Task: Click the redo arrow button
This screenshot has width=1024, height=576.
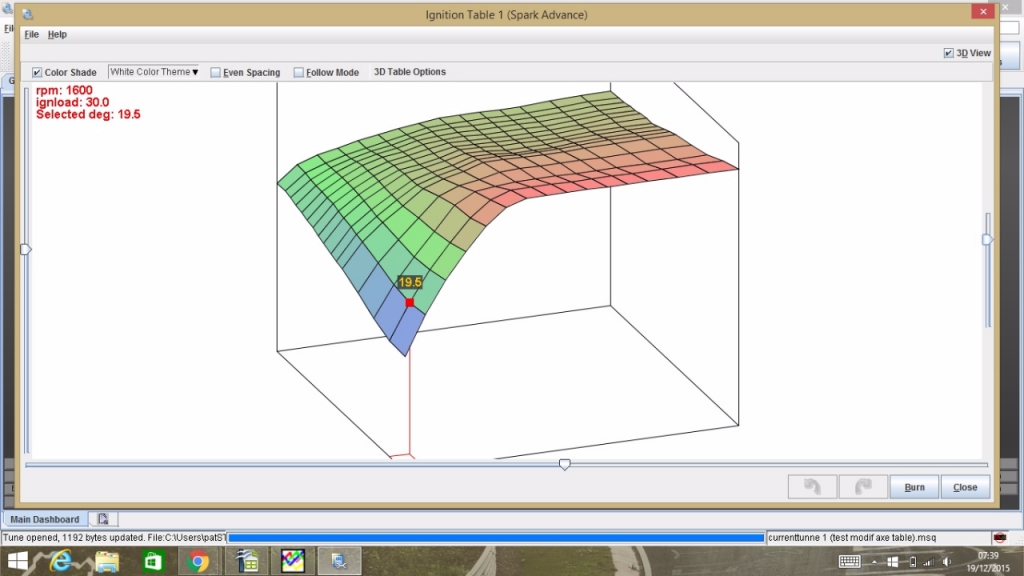Action: pos(863,487)
